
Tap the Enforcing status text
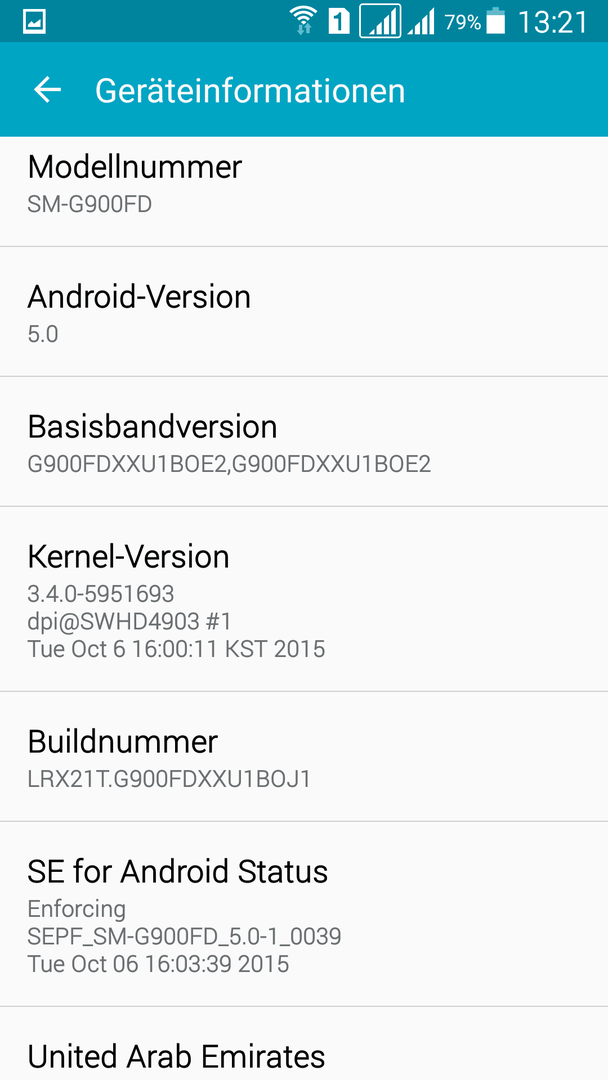tap(76, 909)
